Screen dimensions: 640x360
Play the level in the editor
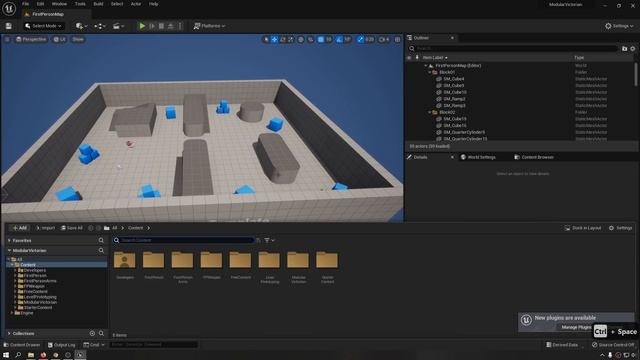click(x=142, y=26)
